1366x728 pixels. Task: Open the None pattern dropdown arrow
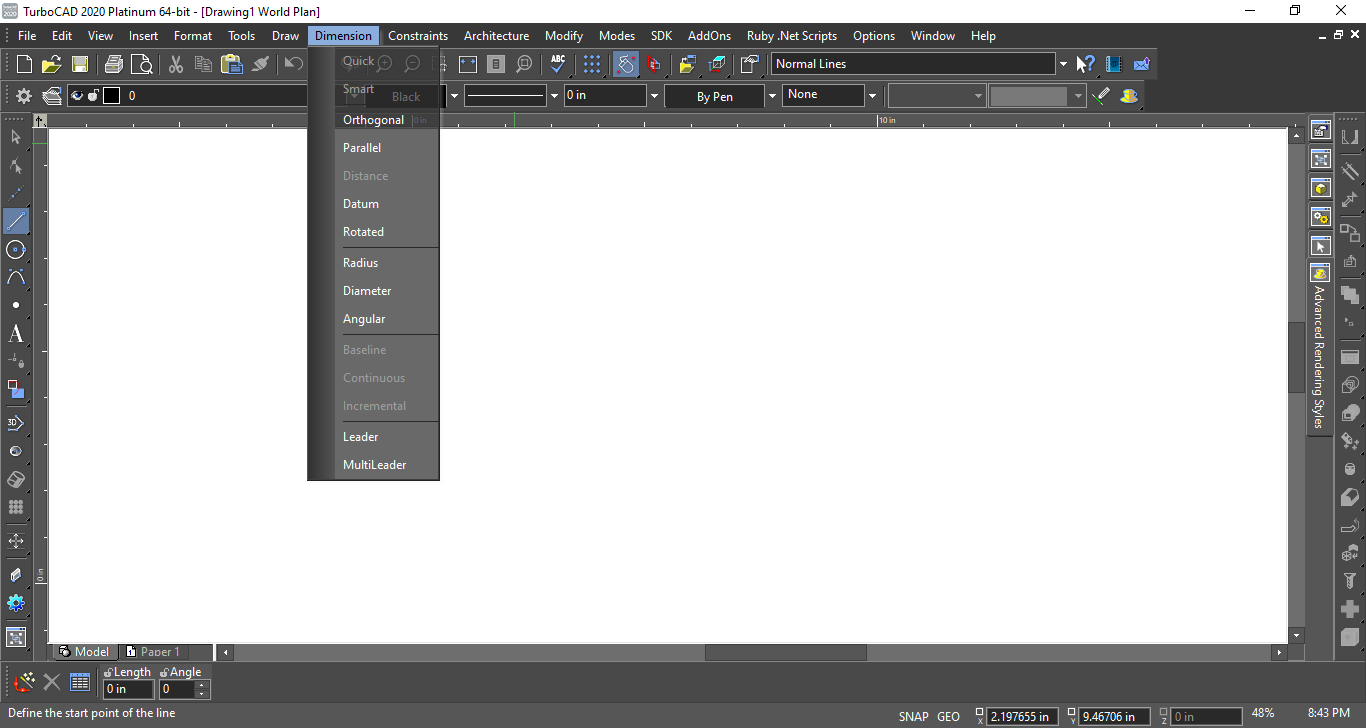tap(873, 96)
